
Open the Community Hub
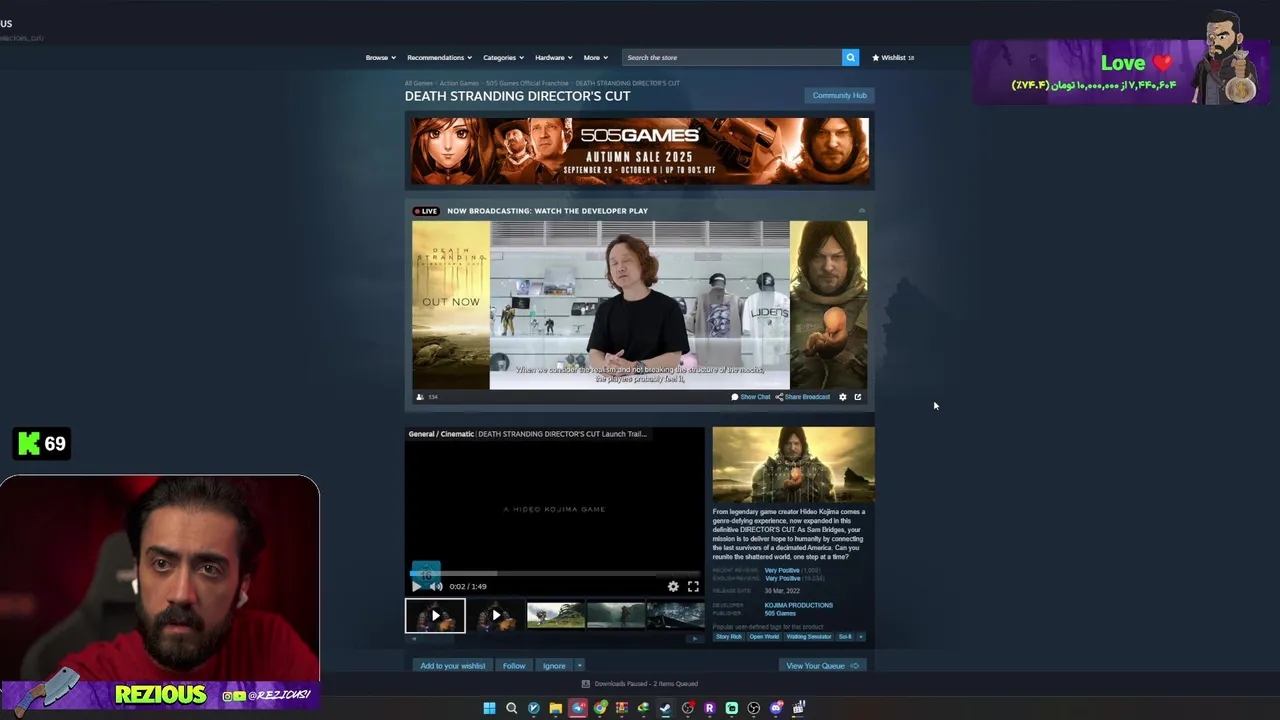click(x=839, y=95)
